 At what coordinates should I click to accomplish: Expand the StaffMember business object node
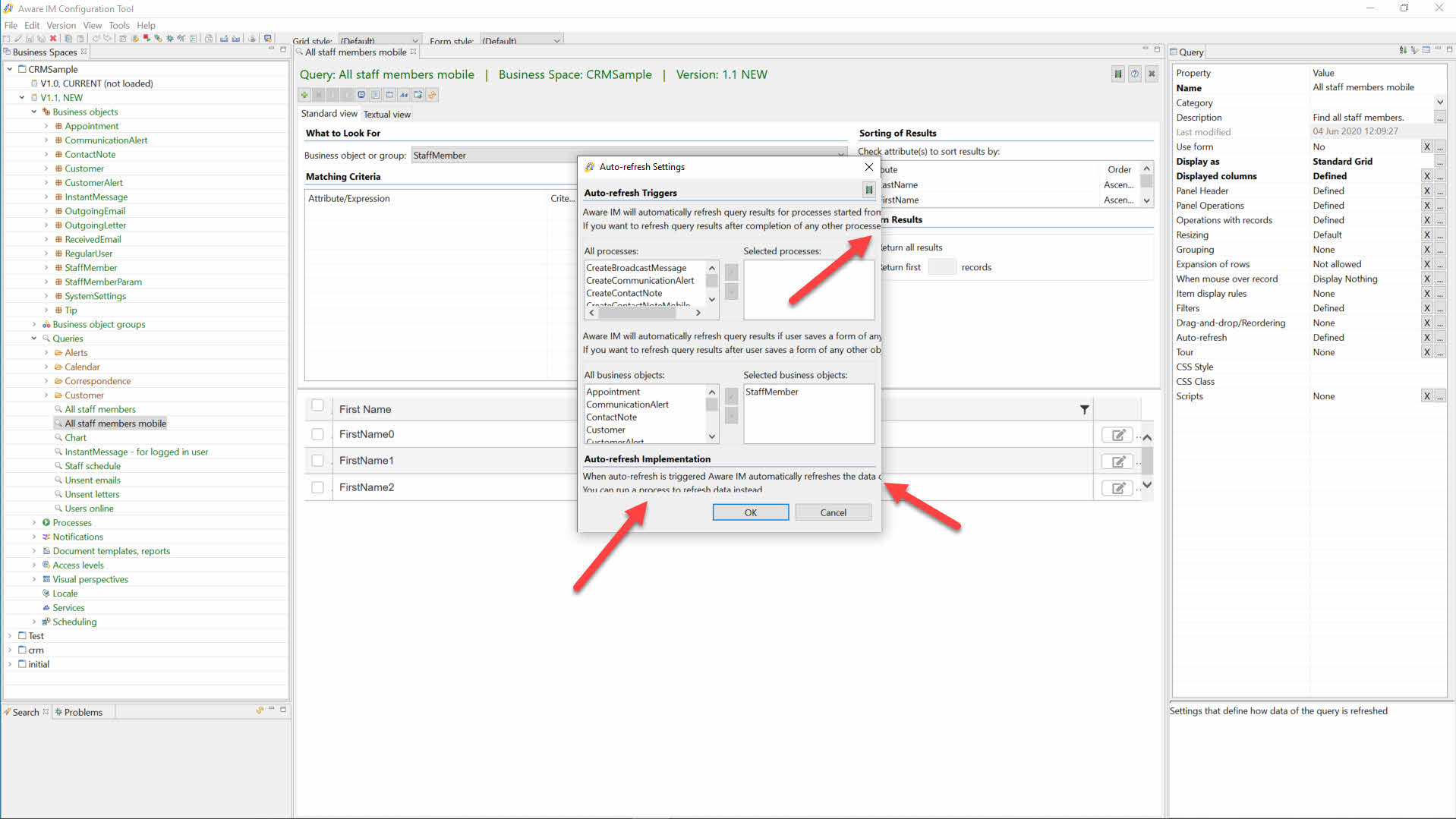click(46, 268)
